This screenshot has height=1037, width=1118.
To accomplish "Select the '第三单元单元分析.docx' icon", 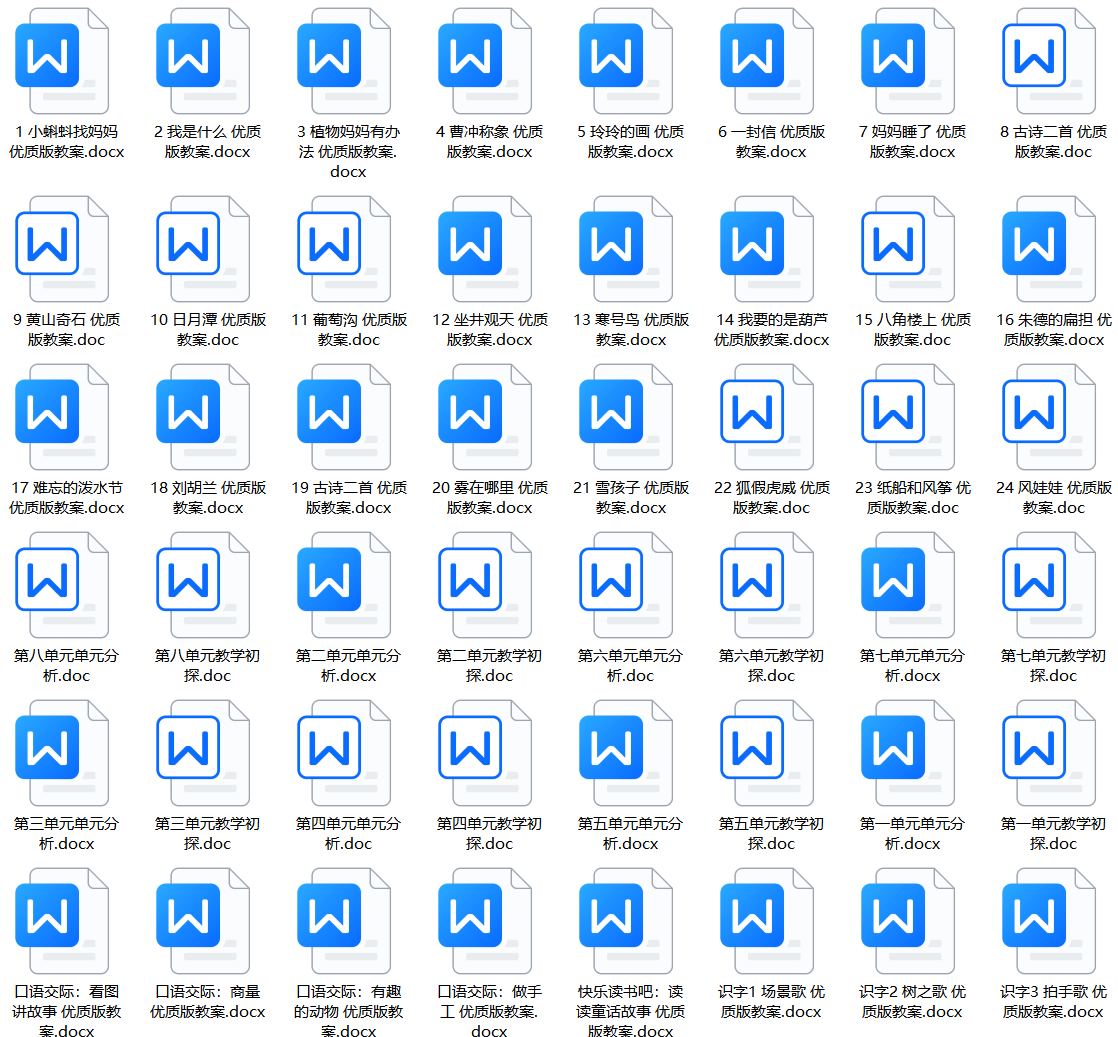I will tap(62, 753).
